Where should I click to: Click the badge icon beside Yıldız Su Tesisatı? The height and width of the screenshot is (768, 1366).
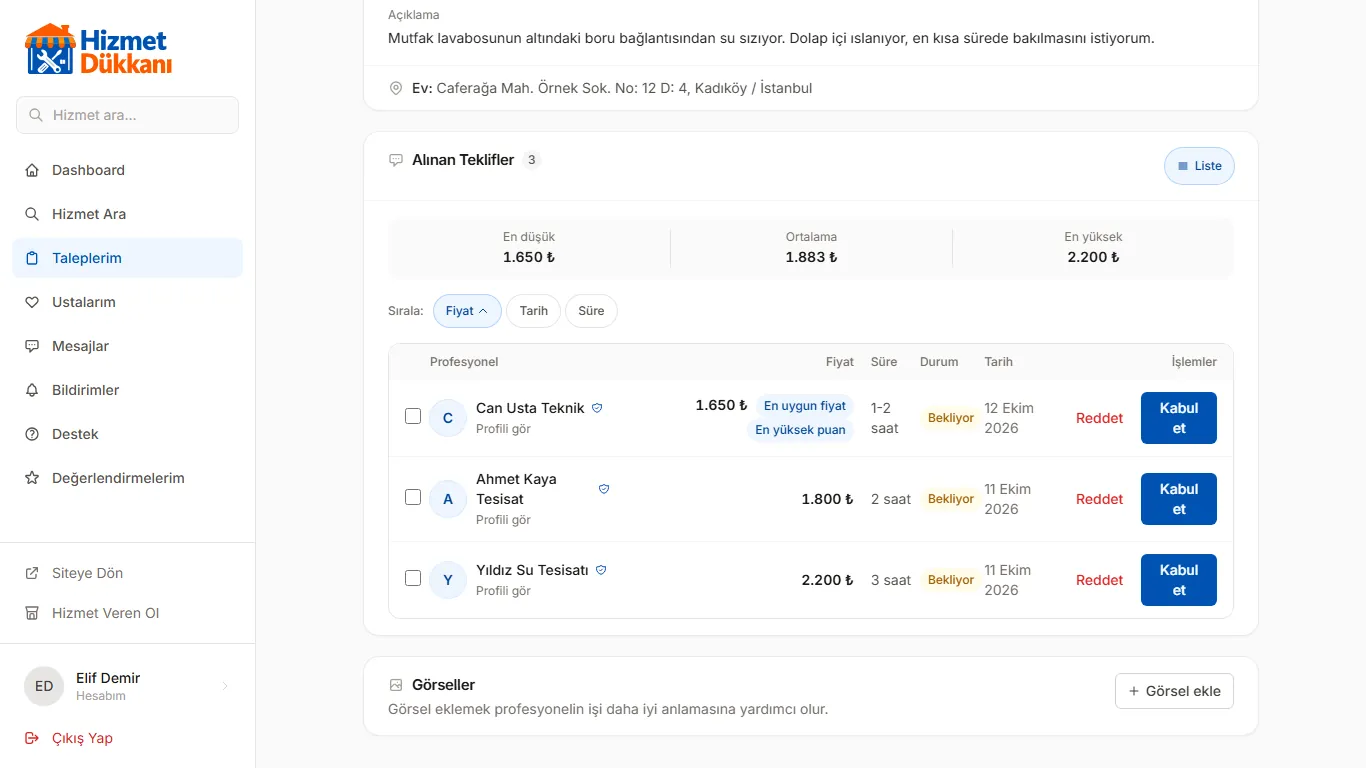[x=601, y=570]
